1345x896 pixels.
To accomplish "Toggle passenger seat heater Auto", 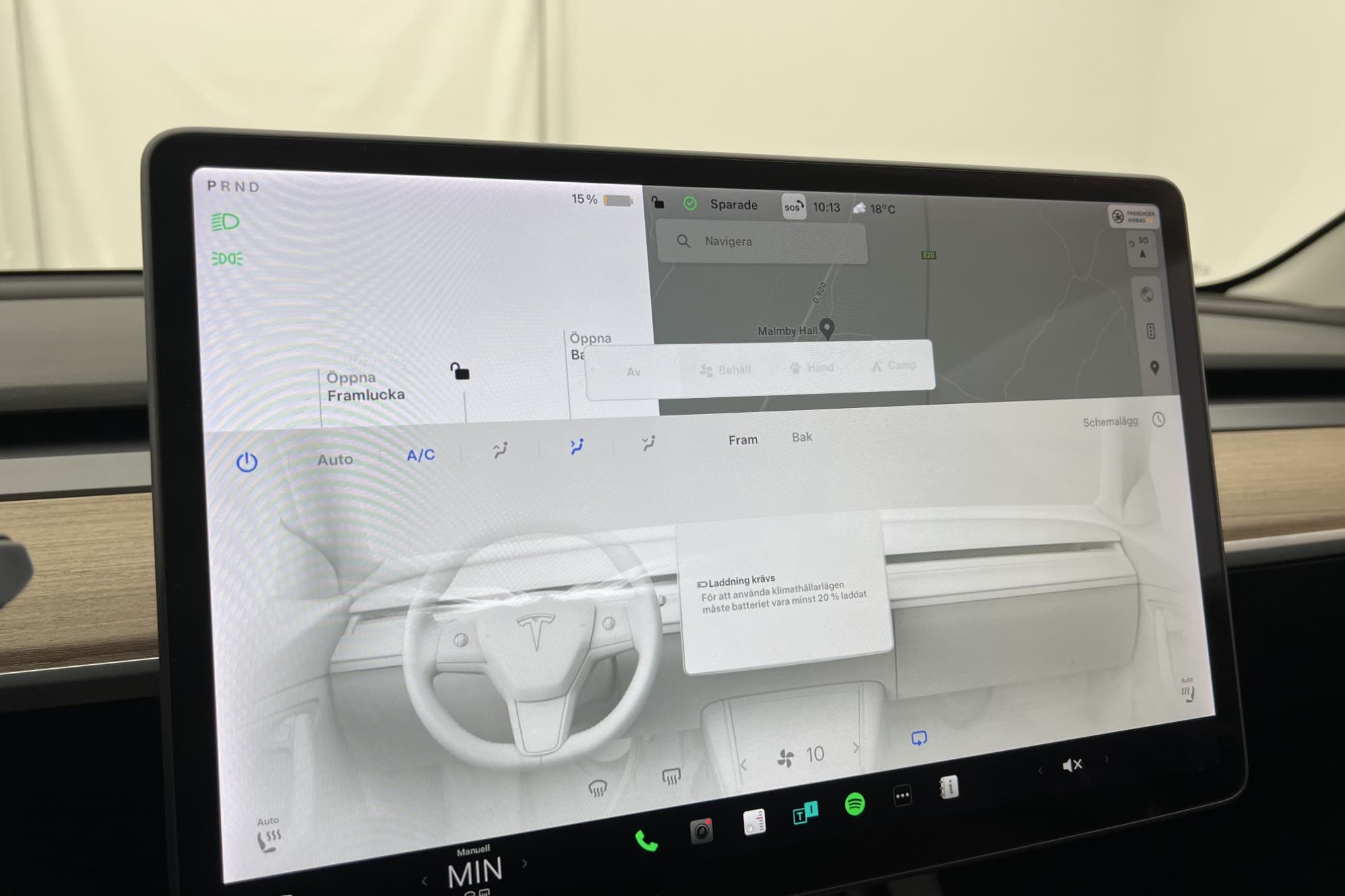I will 1188,690.
